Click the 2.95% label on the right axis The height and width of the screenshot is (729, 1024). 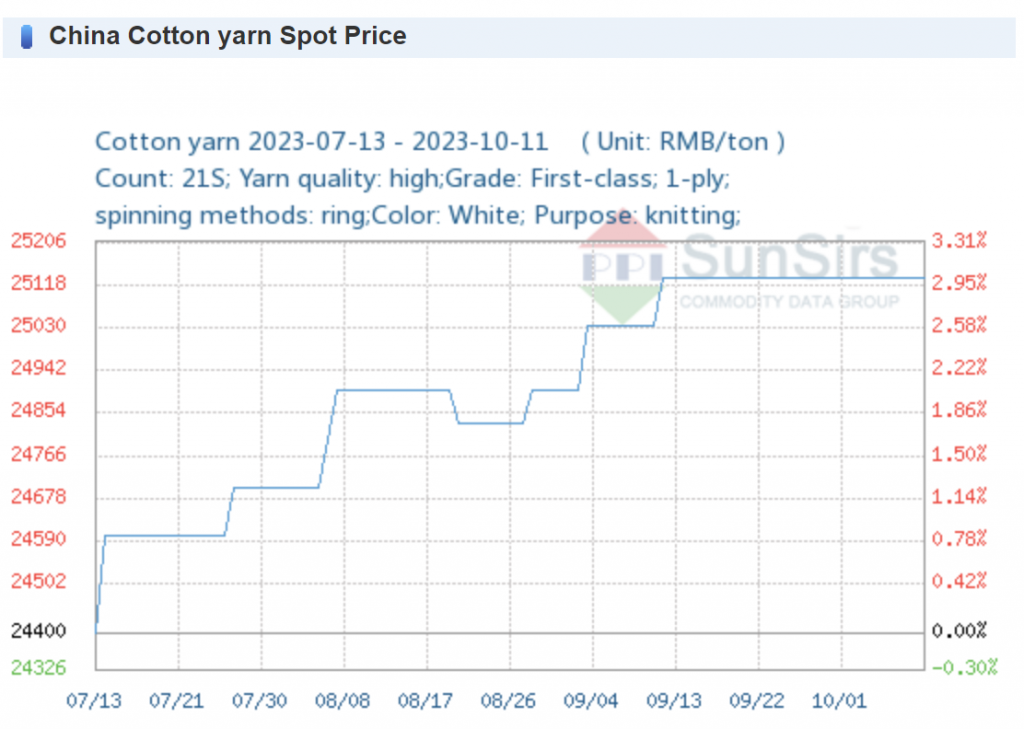960,284
